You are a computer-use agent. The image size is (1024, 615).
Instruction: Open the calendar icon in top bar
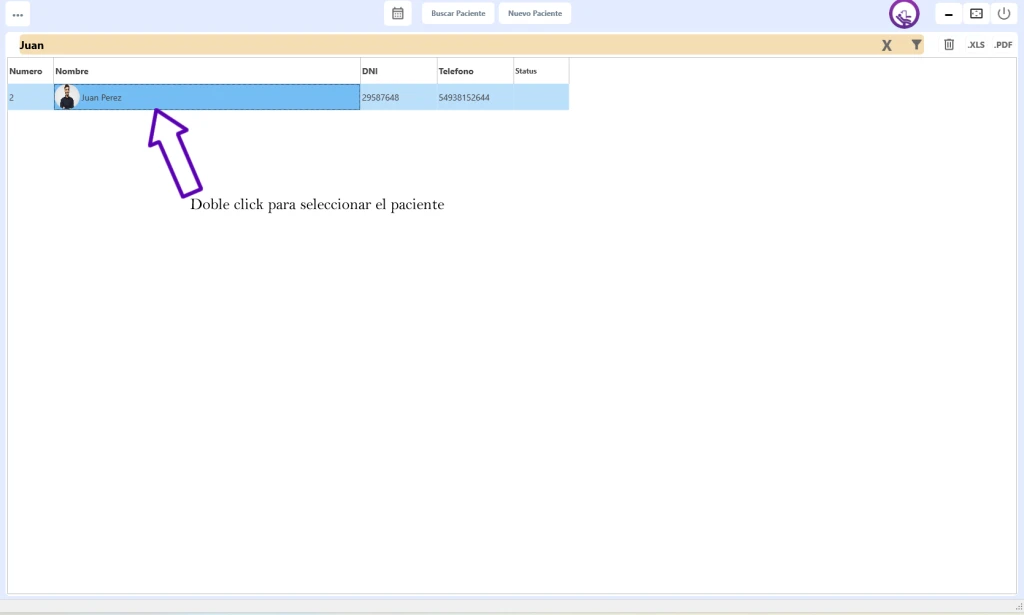point(397,14)
